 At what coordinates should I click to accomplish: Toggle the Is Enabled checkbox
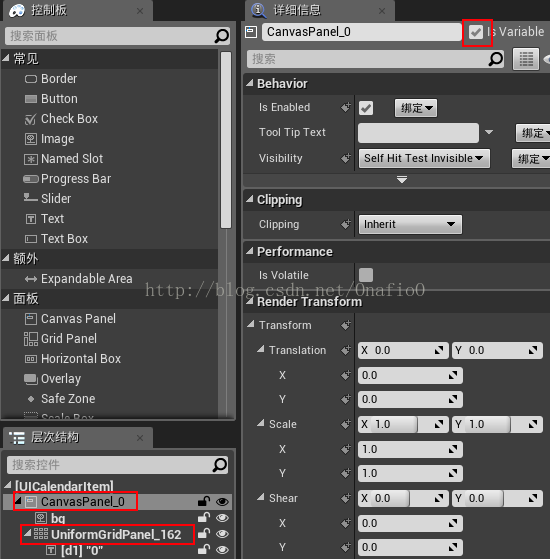pyautogui.click(x=366, y=108)
